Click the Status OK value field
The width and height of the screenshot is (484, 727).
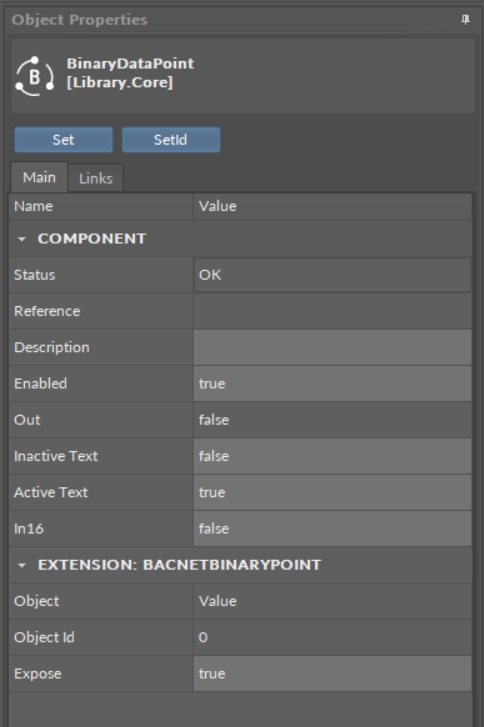(x=332, y=275)
